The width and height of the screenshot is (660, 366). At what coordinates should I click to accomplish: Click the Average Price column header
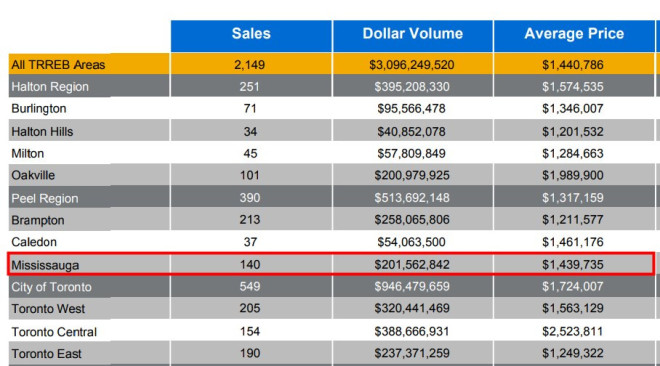click(x=574, y=34)
